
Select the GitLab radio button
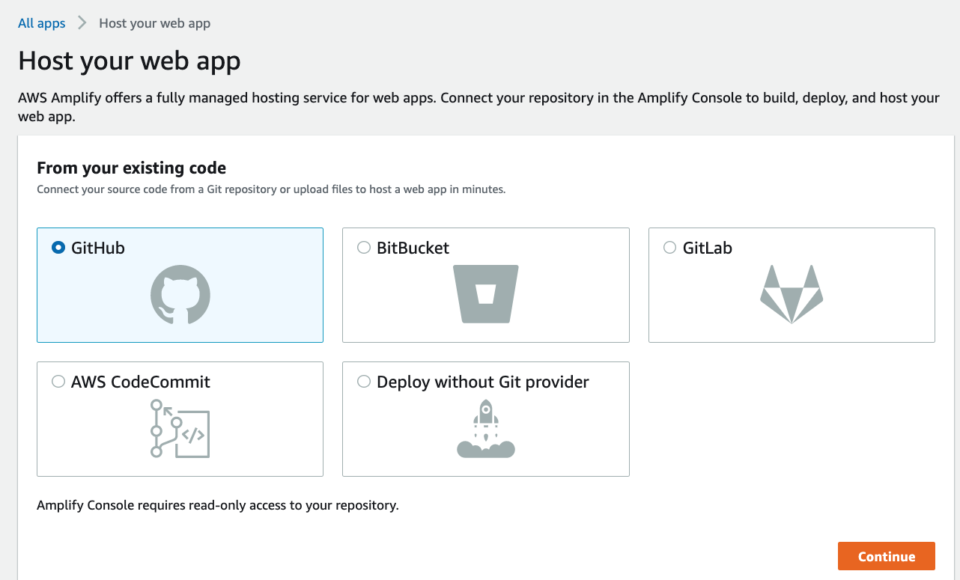[669, 247]
